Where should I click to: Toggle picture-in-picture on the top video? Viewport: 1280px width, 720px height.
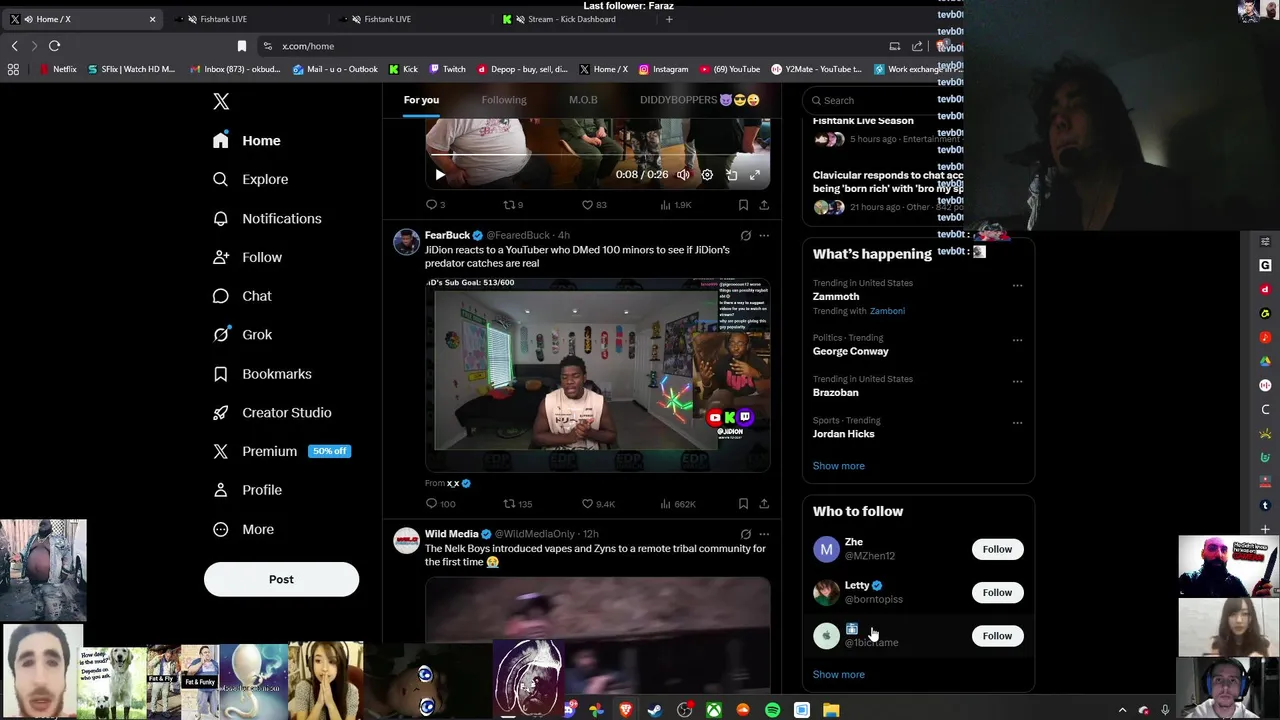(731, 175)
